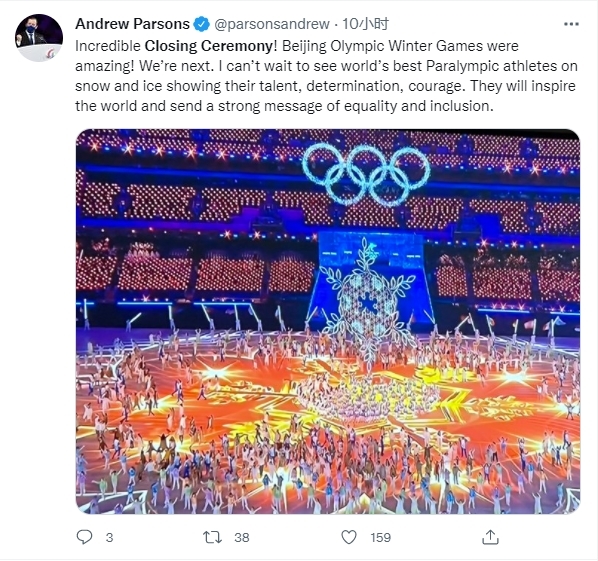Click the share upload icon

[x=490, y=537]
